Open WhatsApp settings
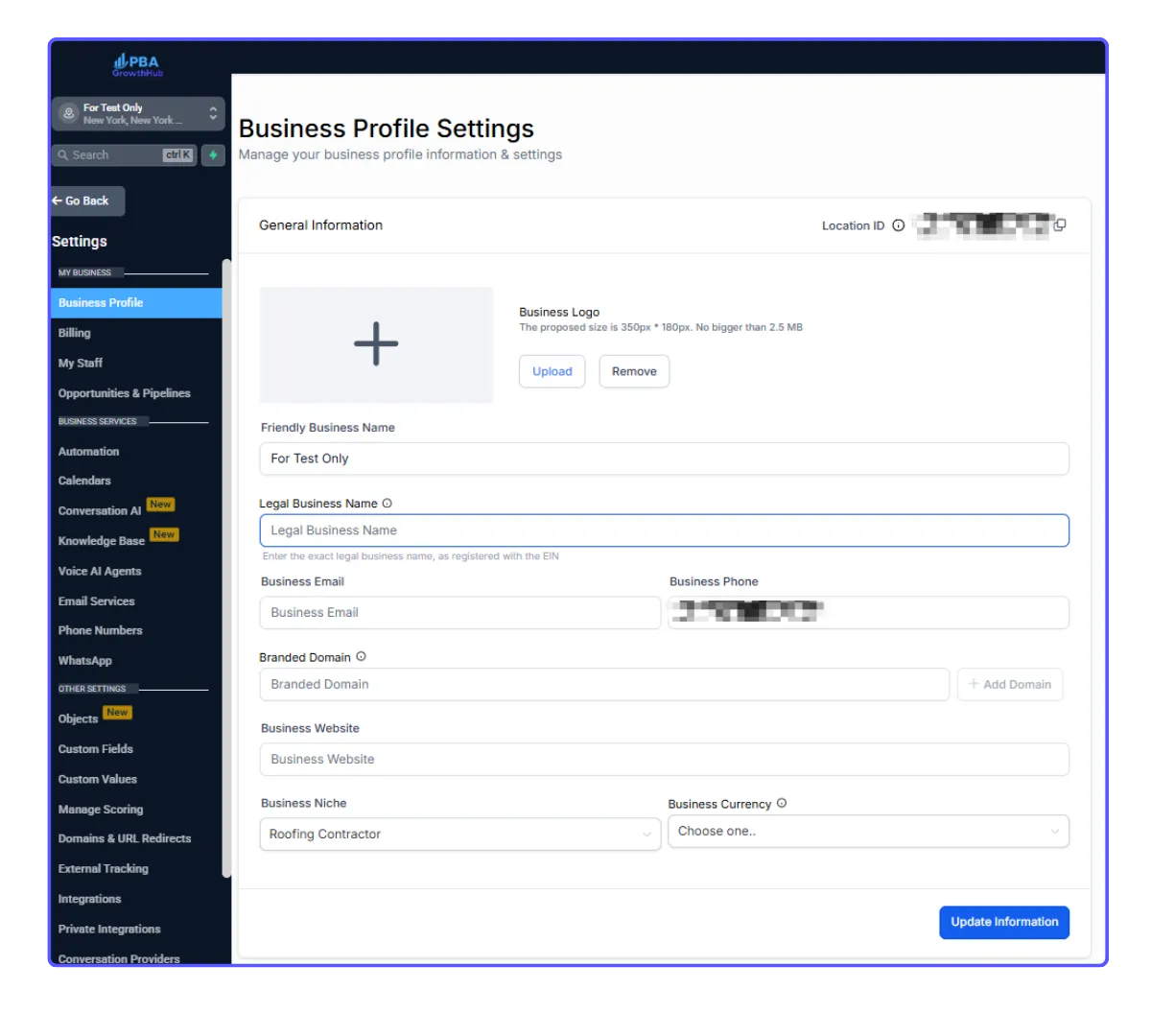Image resolution: width=1151 pixels, height=1036 pixels. 85,661
